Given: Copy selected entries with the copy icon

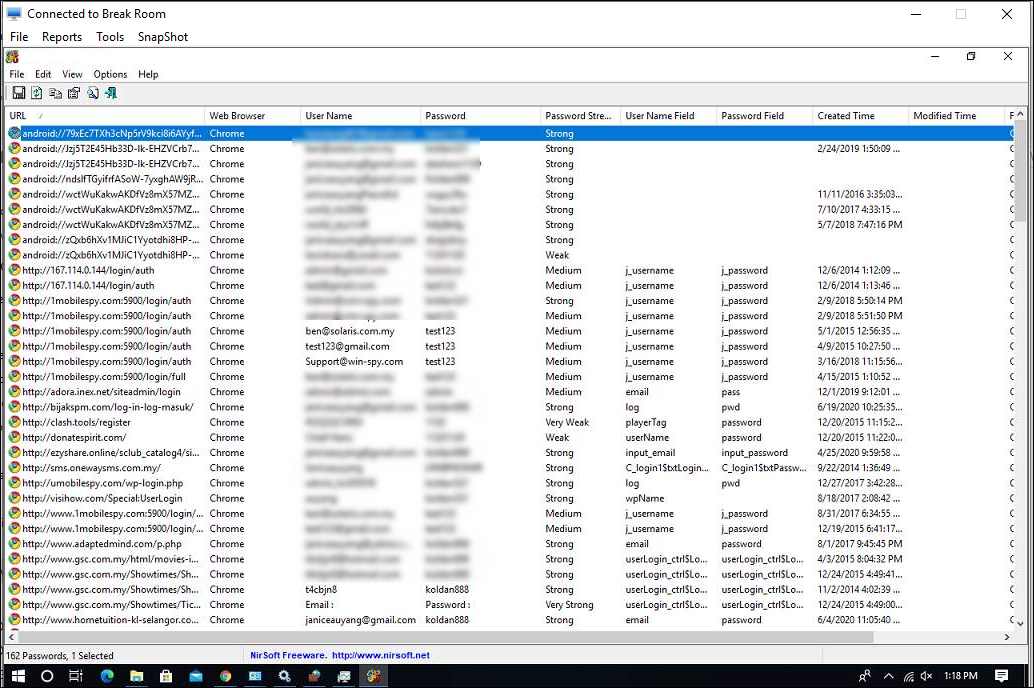Looking at the screenshot, I should [x=55, y=92].
